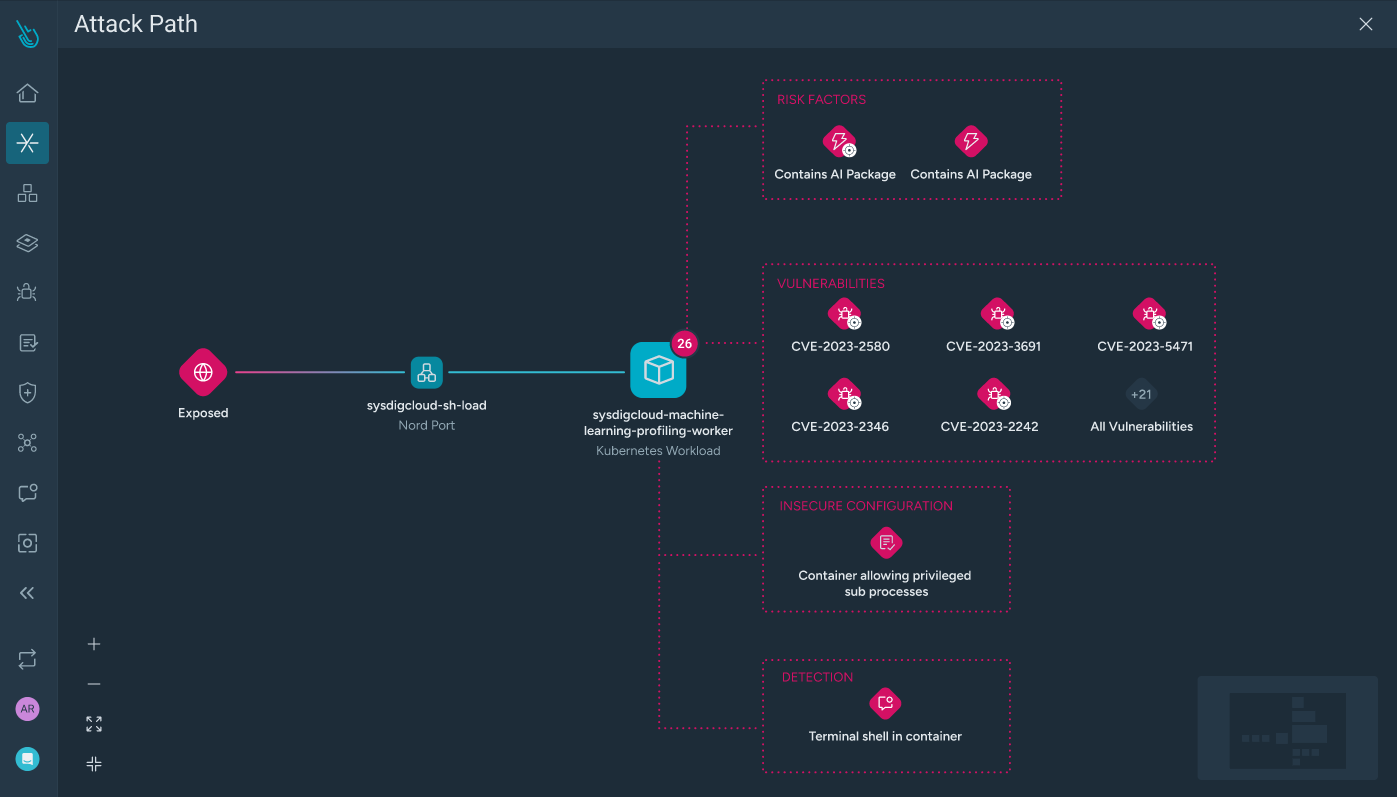Click the switch product arrows icon
This screenshot has width=1397, height=797.
(28, 659)
